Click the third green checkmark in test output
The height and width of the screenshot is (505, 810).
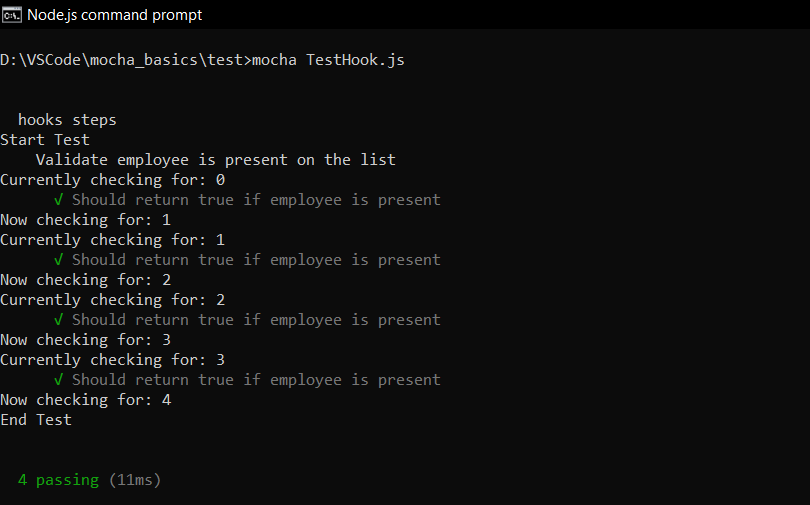(x=60, y=320)
